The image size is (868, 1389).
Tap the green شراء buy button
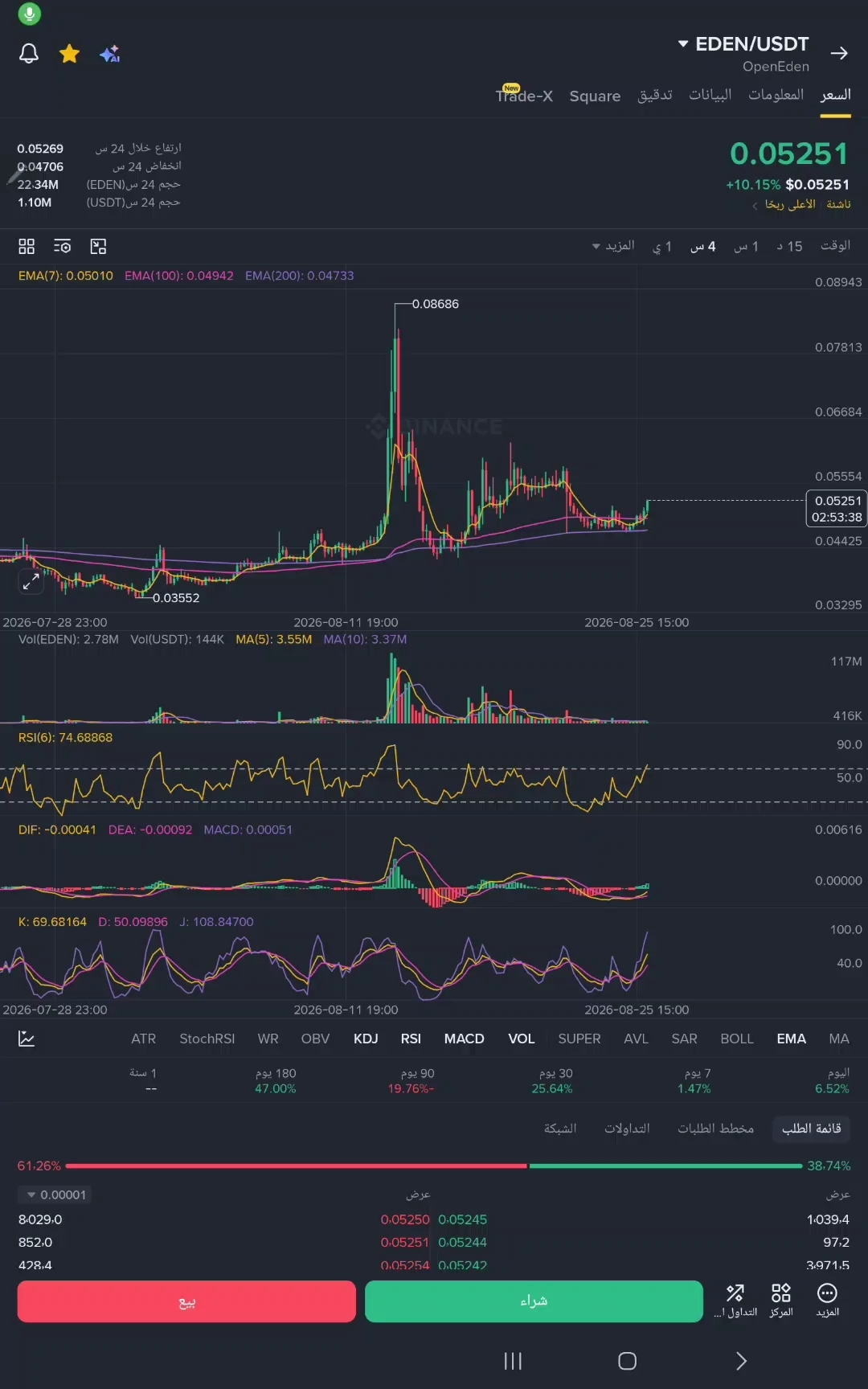point(534,1301)
